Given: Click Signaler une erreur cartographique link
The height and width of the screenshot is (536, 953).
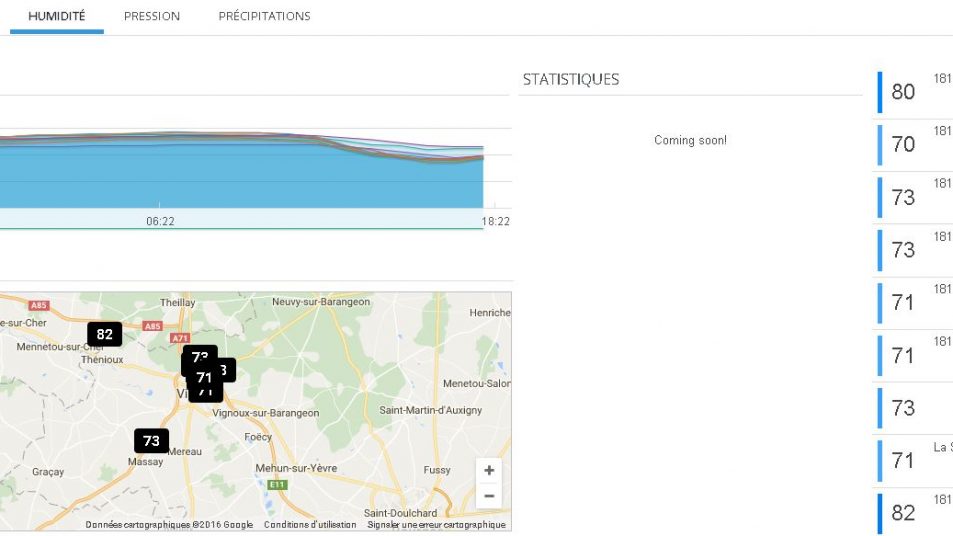Looking at the screenshot, I should point(436,525).
